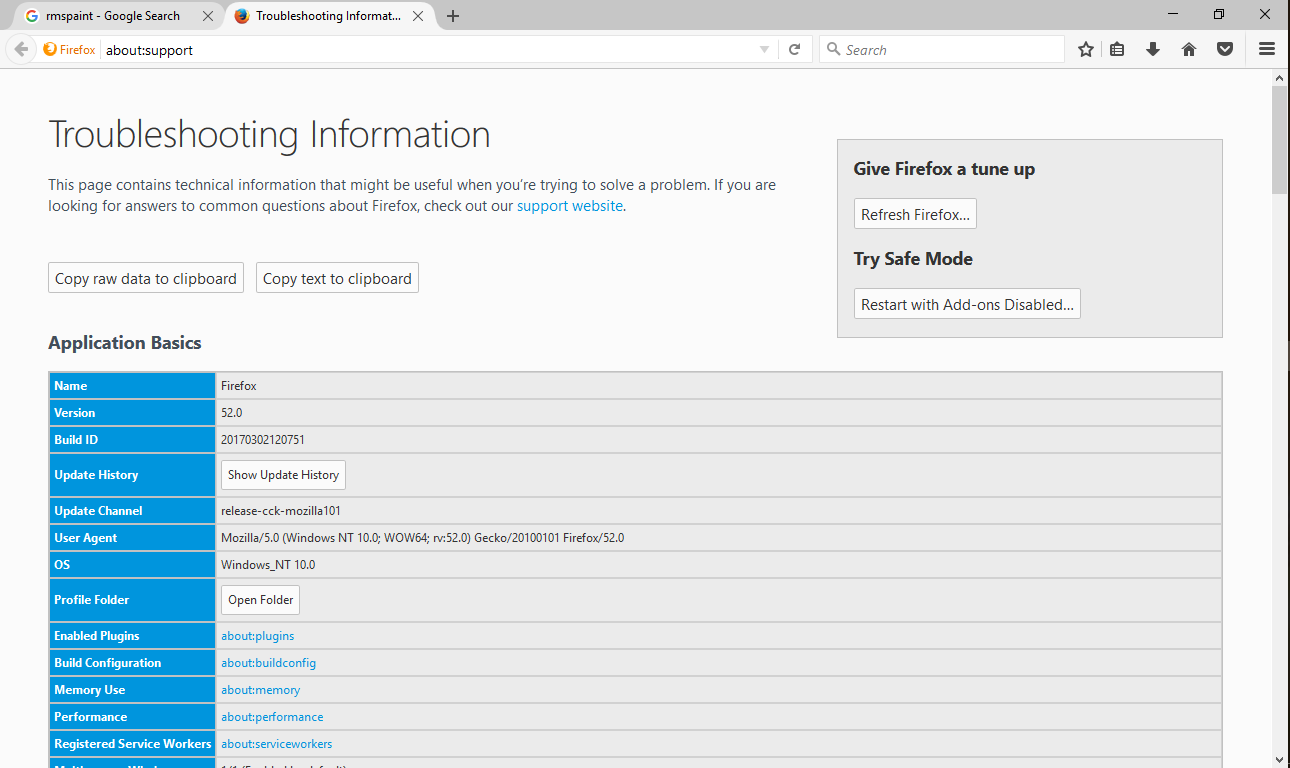Expand the address bar history dropdown

pyautogui.click(x=765, y=49)
